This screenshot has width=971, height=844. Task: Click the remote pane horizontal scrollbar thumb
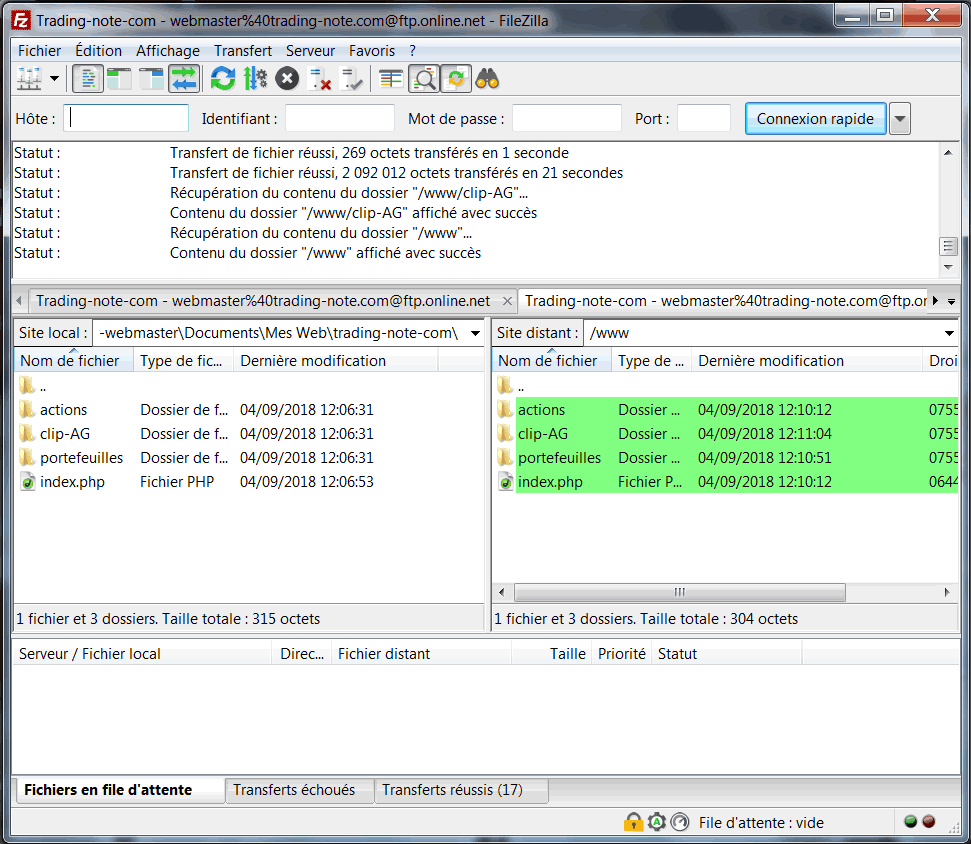(x=679, y=593)
